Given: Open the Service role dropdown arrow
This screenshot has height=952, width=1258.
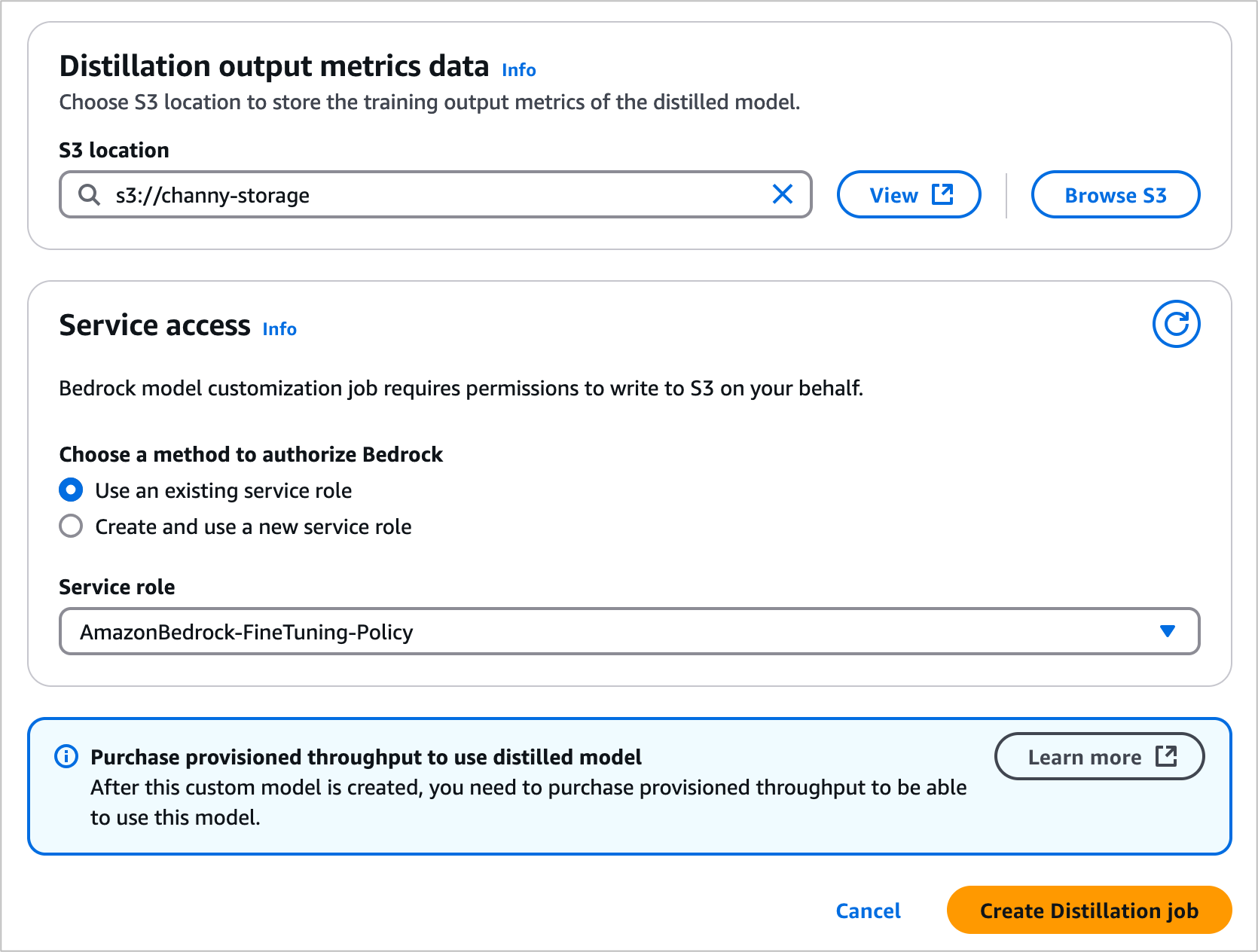Looking at the screenshot, I should pyautogui.click(x=1167, y=631).
